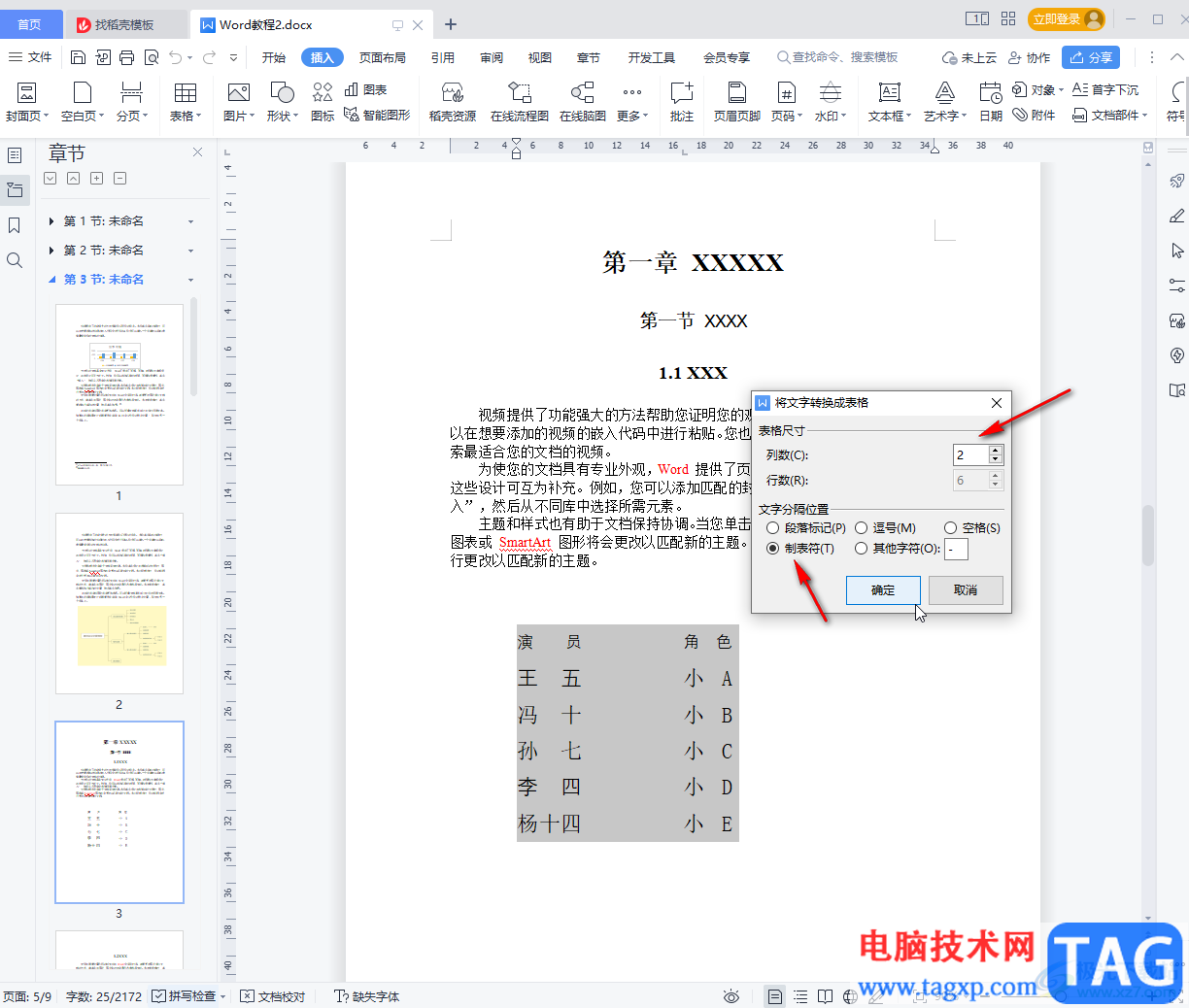Viewport: 1189px width, 1008px height.
Task: Open the 文件 menu
Action: click(30, 57)
